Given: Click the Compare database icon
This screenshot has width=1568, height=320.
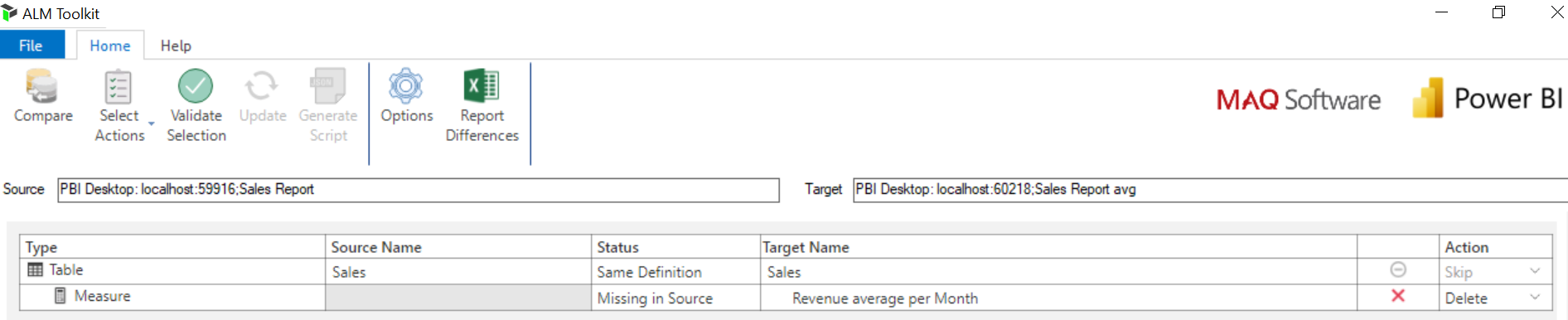Looking at the screenshot, I should 41,86.
